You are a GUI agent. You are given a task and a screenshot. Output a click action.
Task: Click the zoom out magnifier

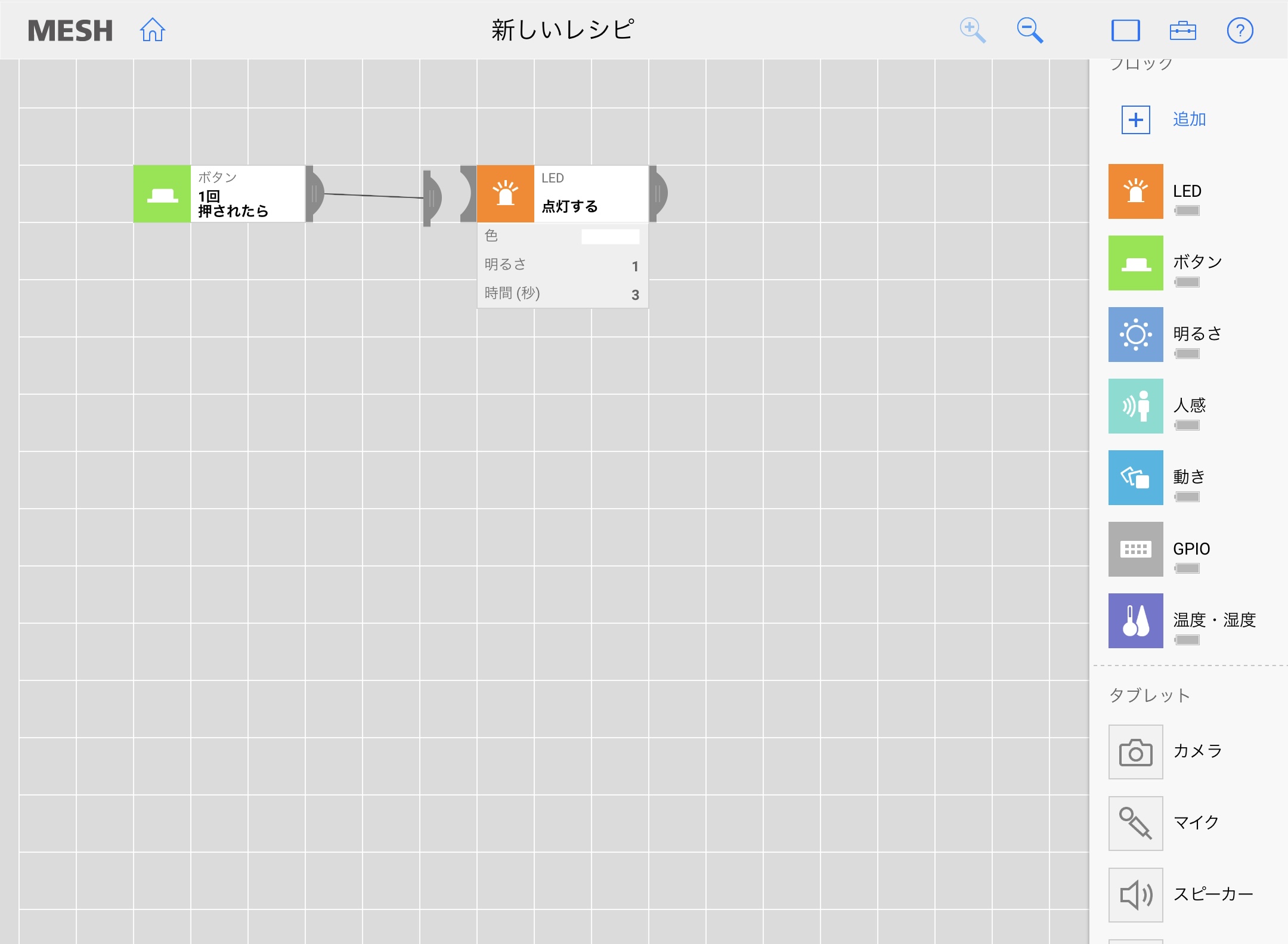click(1030, 30)
